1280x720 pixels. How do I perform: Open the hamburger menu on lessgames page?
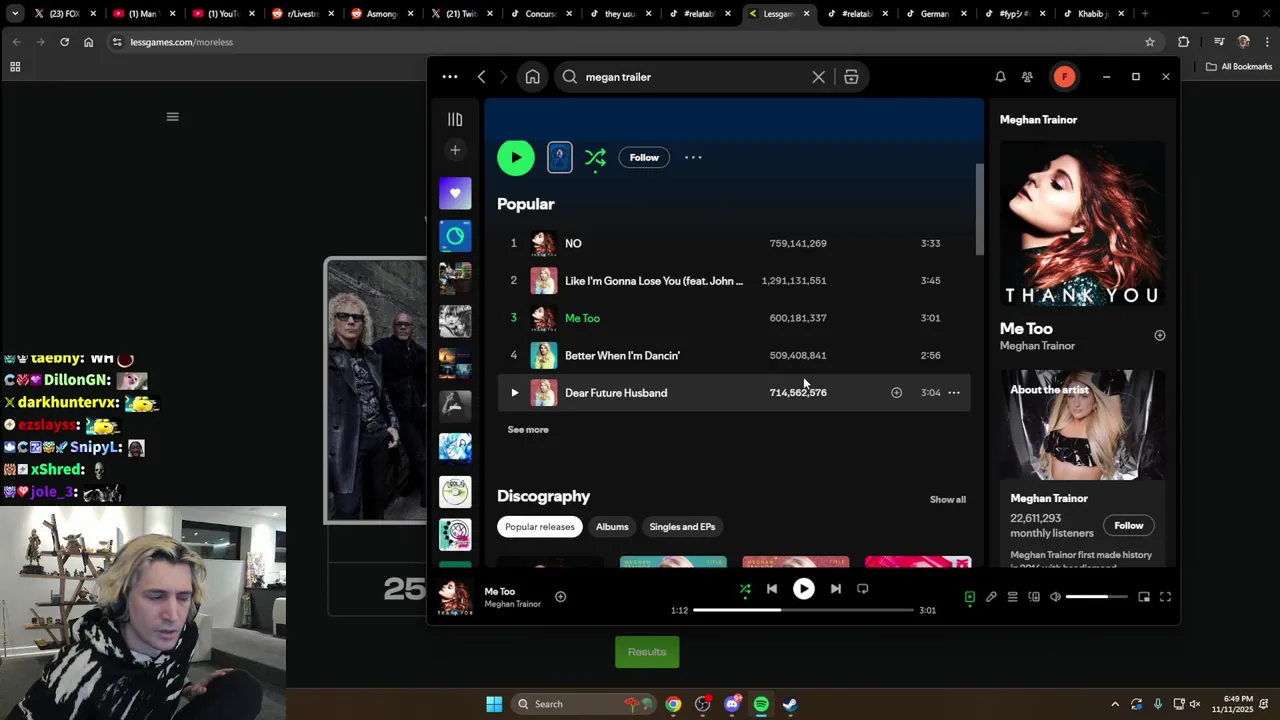172,117
